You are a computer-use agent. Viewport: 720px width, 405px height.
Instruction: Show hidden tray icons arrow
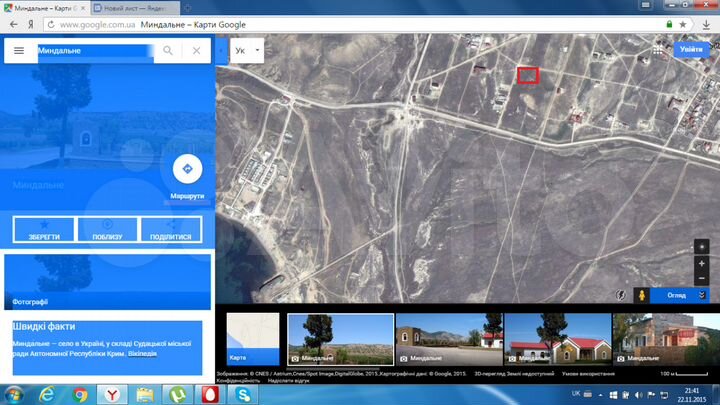coord(600,395)
